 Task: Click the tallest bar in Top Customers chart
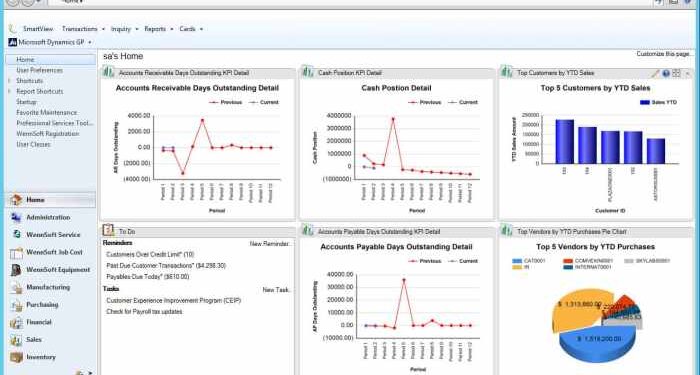[565, 142]
